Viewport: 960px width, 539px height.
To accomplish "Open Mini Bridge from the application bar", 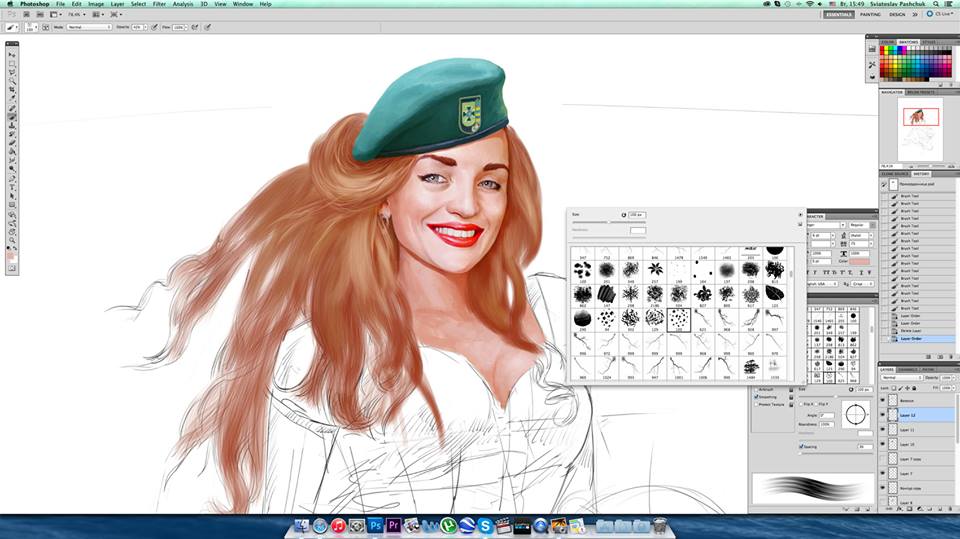I will coord(39,14).
